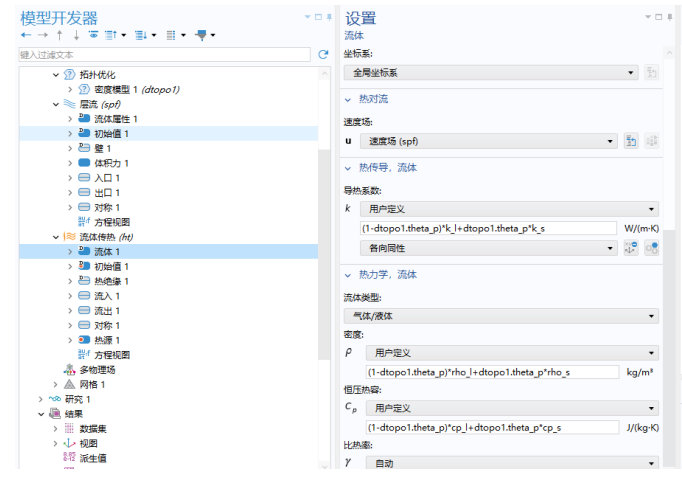Open the 全局坐标系 coordinate system dropdown
This screenshot has width=682, height=481.
click(491, 73)
